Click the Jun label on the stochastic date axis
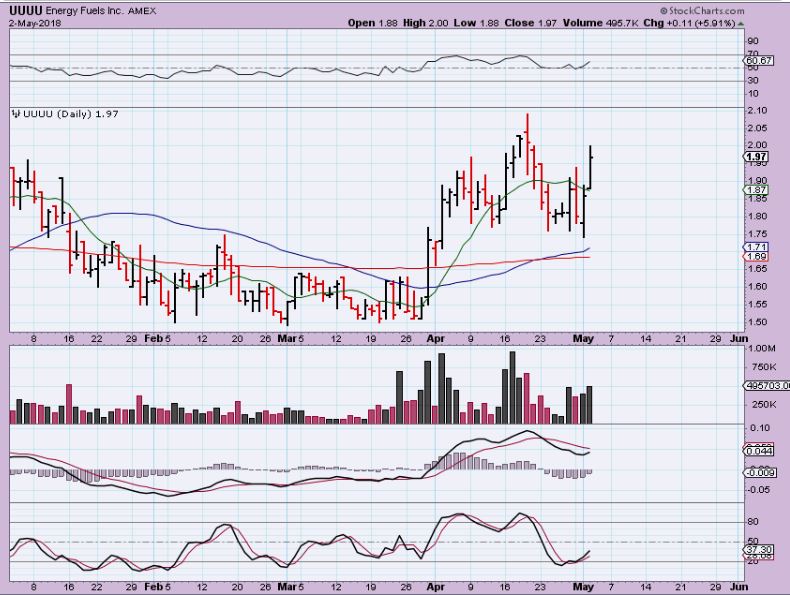This screenshot has width=790, height=595. coord(739,587)
